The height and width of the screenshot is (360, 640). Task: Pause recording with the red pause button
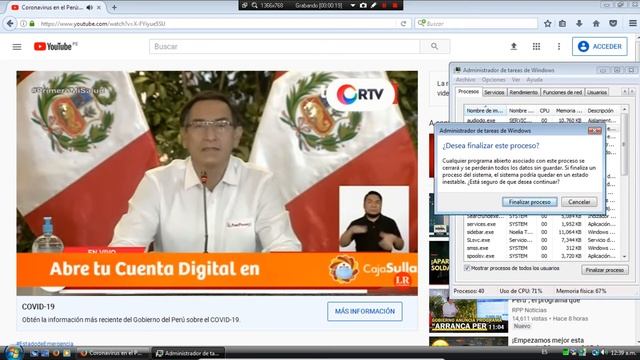click(384, 5)
